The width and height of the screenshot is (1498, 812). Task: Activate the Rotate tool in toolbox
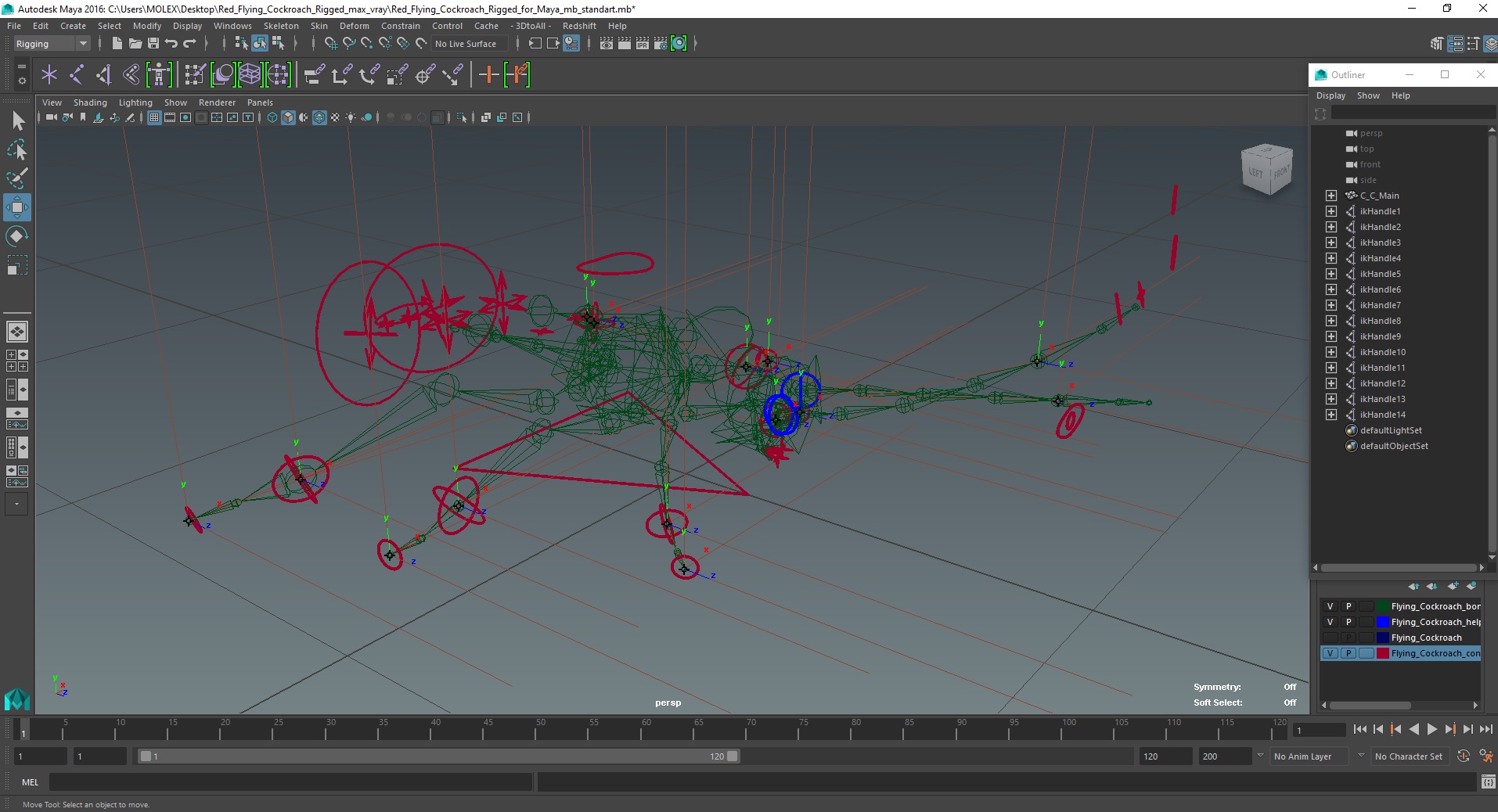[17, 236]
